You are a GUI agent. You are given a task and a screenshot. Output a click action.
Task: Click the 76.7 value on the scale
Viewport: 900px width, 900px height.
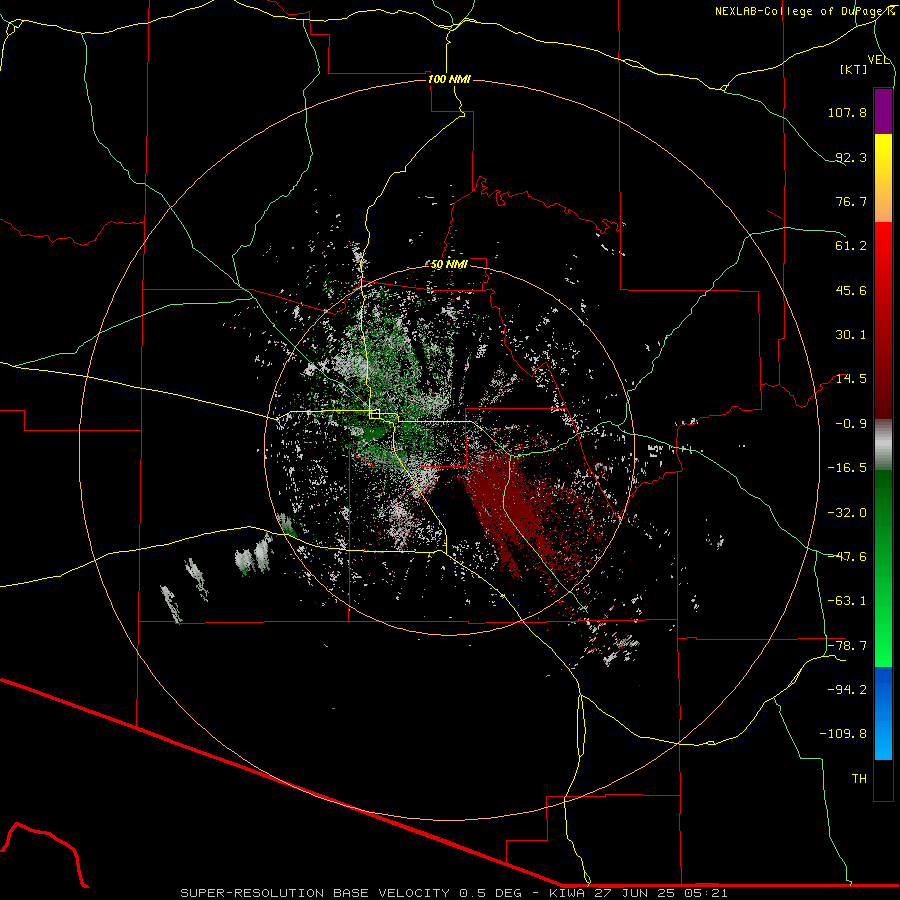(851, 201)
